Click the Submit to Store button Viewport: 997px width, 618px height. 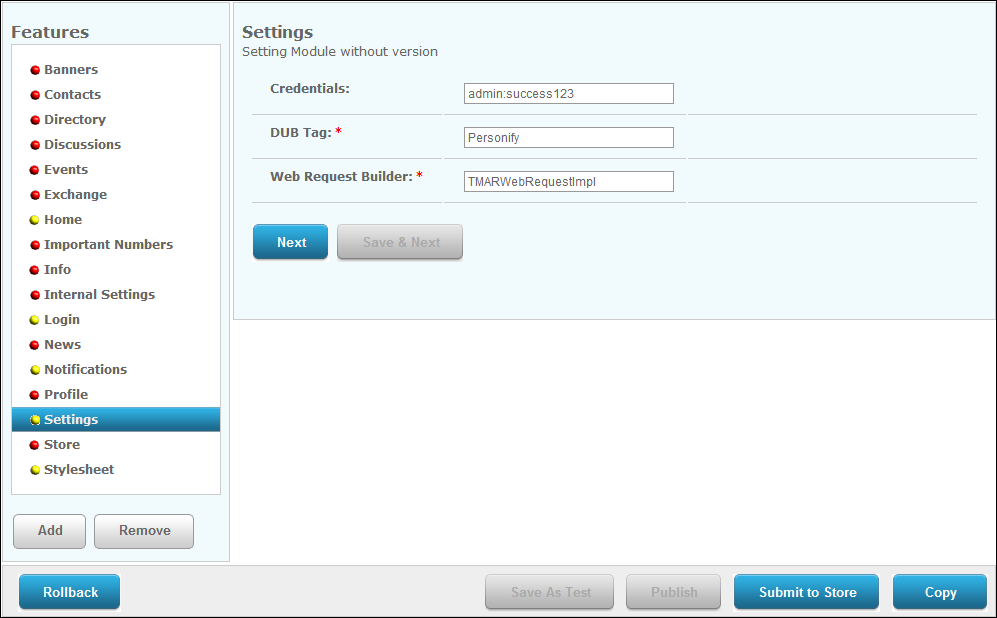(807, 592)
